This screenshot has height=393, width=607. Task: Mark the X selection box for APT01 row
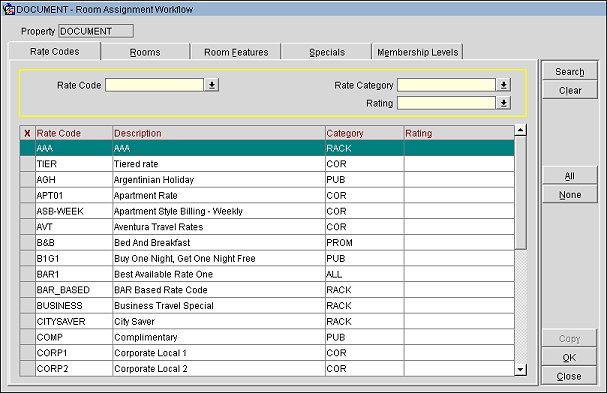27,195
